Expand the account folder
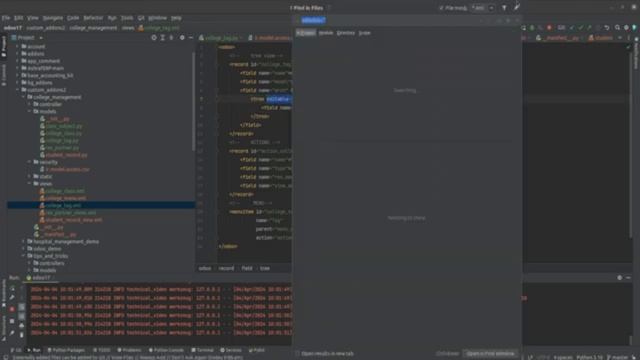Viewport: 640px width, 360px height. click(18, 47)
